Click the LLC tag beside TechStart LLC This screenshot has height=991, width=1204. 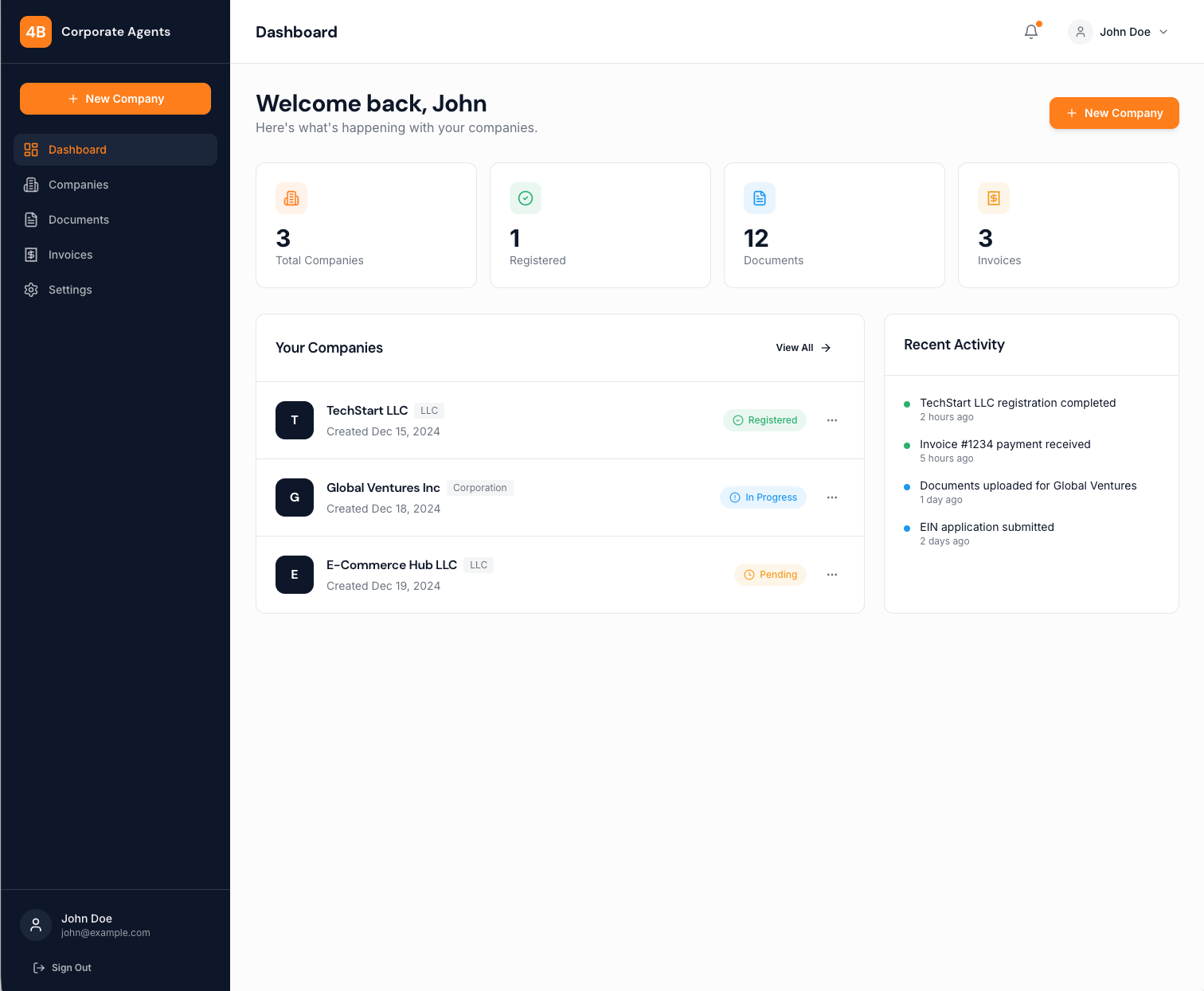pos(429,411)
